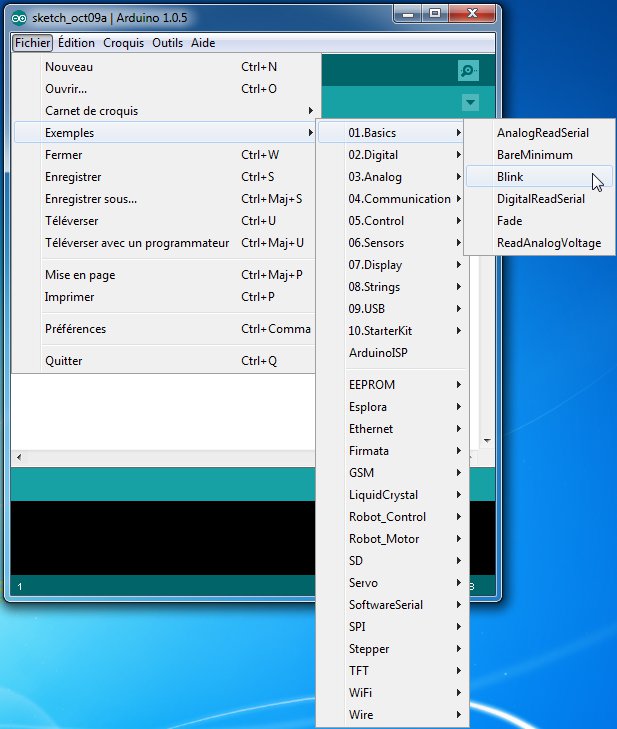617x729 pixels.
Task: Select the Fade example
Action: point(509,221)
